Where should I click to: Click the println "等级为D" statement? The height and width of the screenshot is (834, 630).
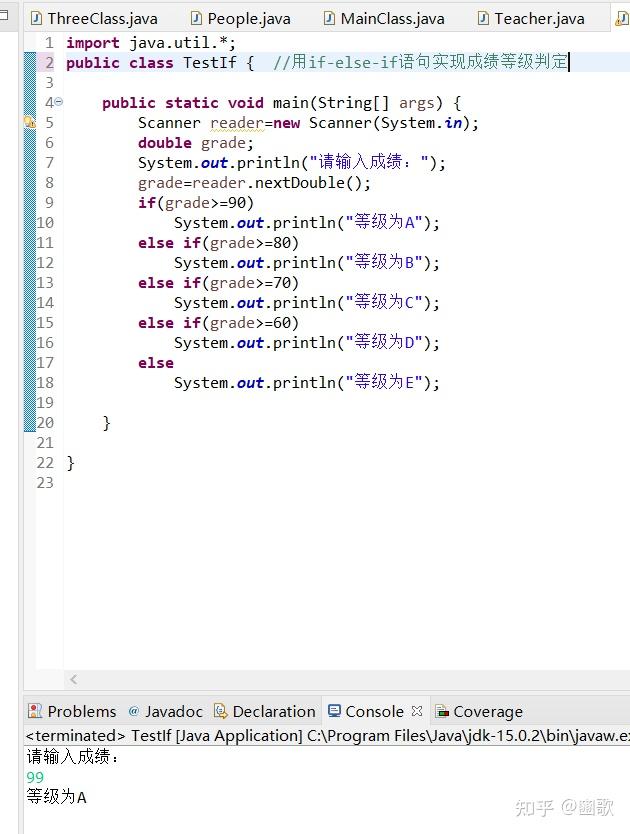(307, 342)
